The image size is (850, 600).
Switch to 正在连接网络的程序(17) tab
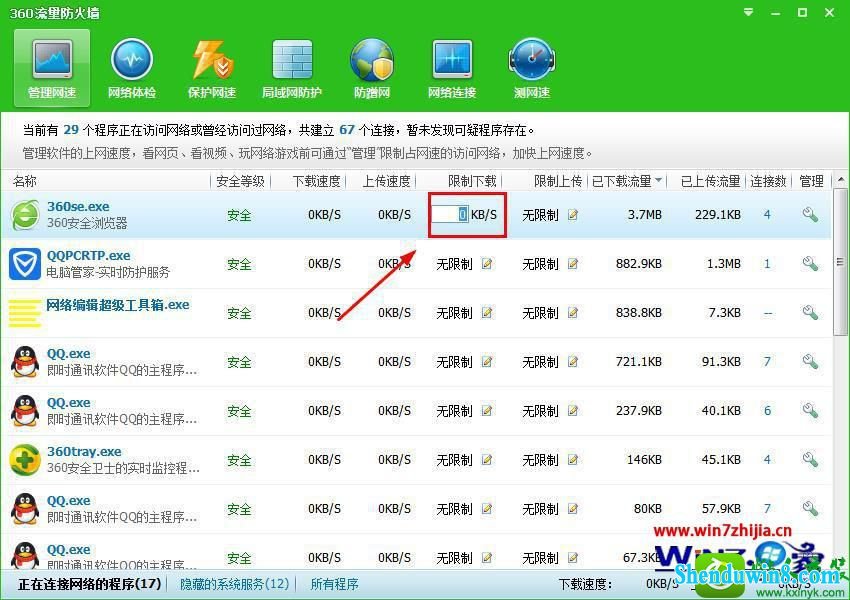click(89, 584)
